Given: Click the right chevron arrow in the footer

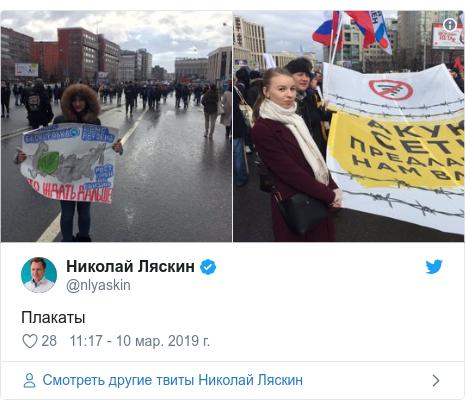Looking at the screenshot, I should click(x=436, y=380).
